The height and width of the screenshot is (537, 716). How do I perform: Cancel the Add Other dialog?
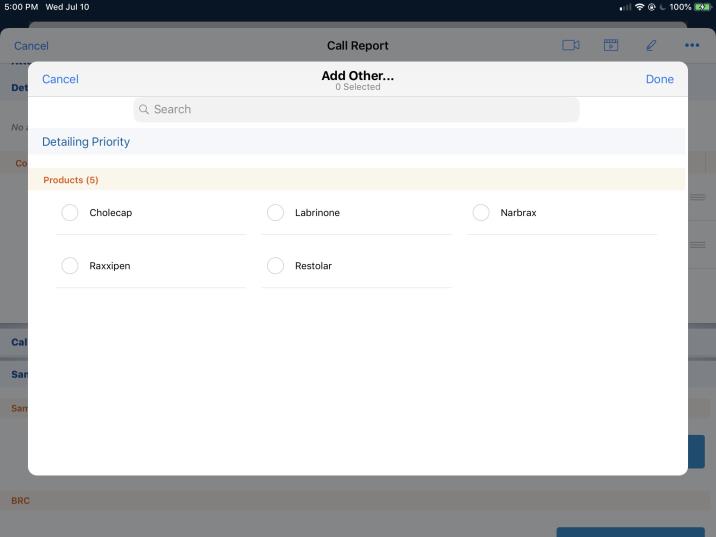(x=60, y=79)
